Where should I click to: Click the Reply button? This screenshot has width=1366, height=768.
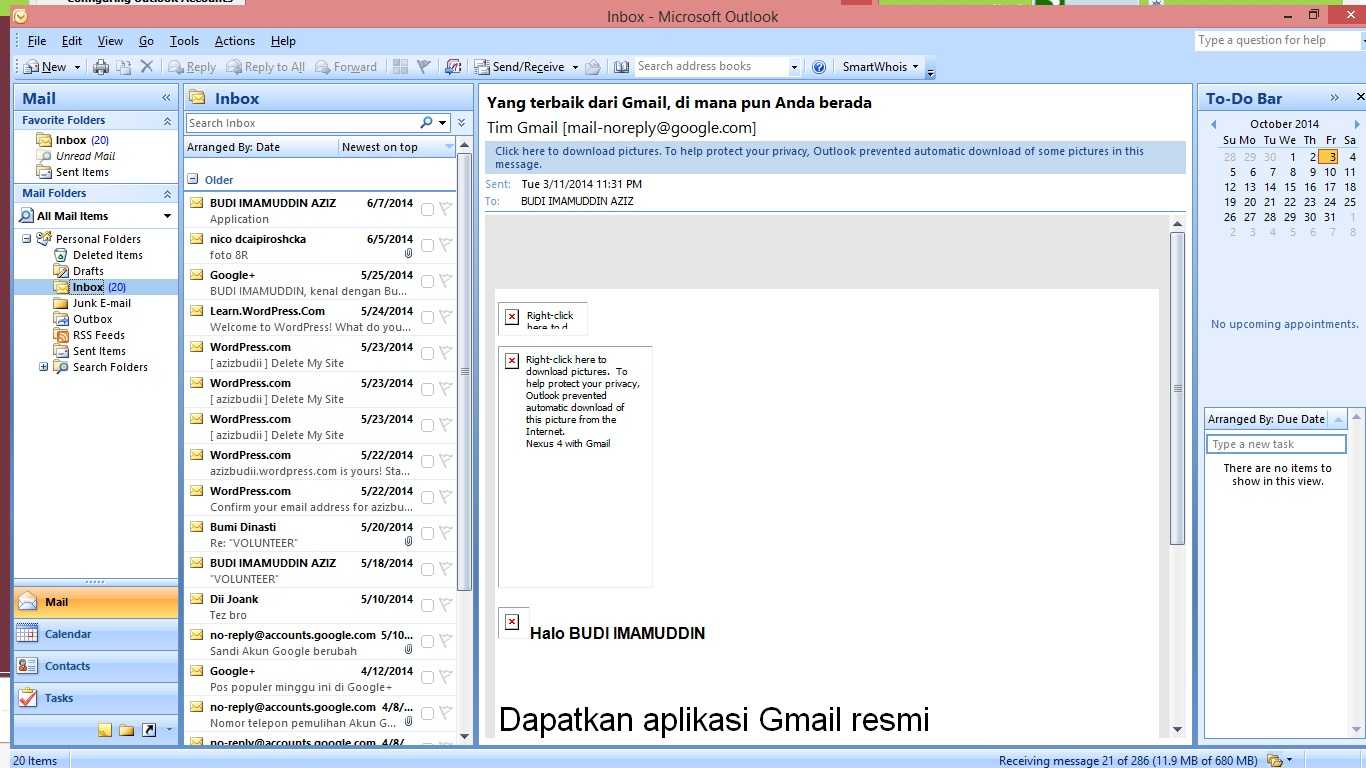pos(192,67)
